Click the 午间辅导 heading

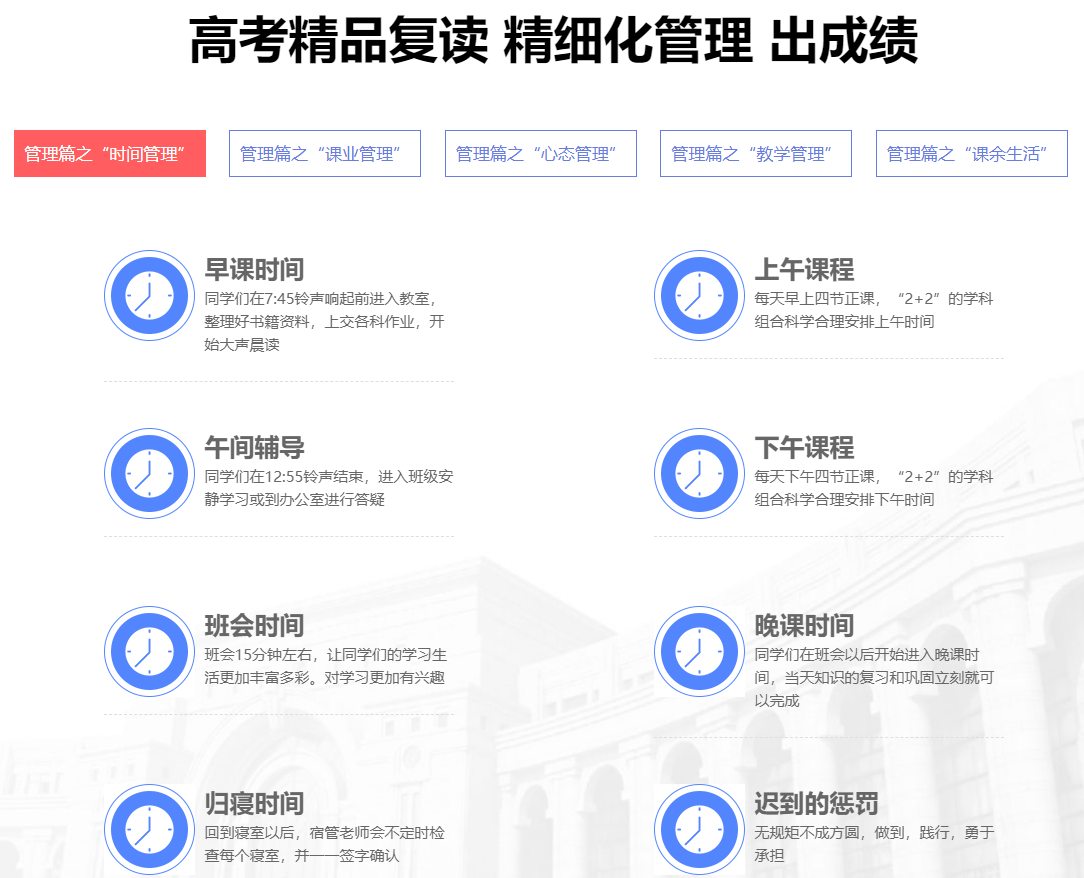pyautogui.click(x=254, y=447)
